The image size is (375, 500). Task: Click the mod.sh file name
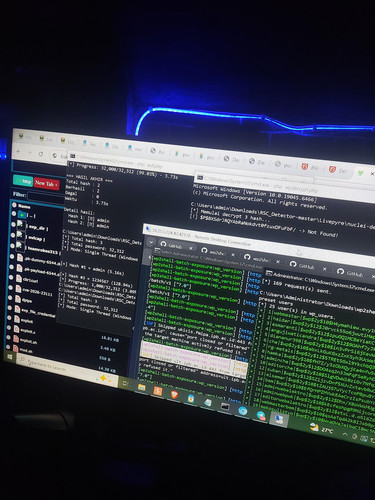[26, 351]
